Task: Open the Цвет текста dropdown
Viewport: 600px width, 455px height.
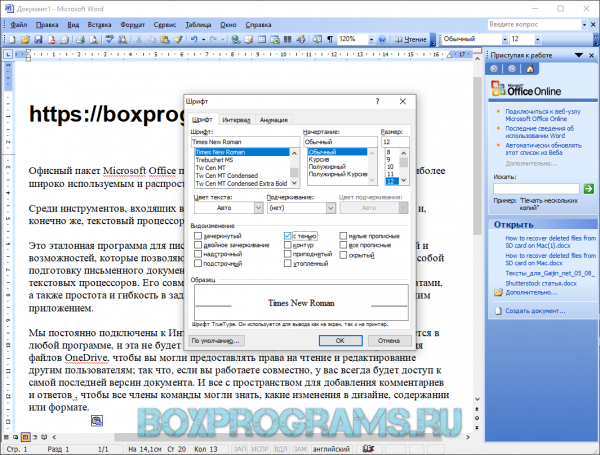Action: [259, 208]
